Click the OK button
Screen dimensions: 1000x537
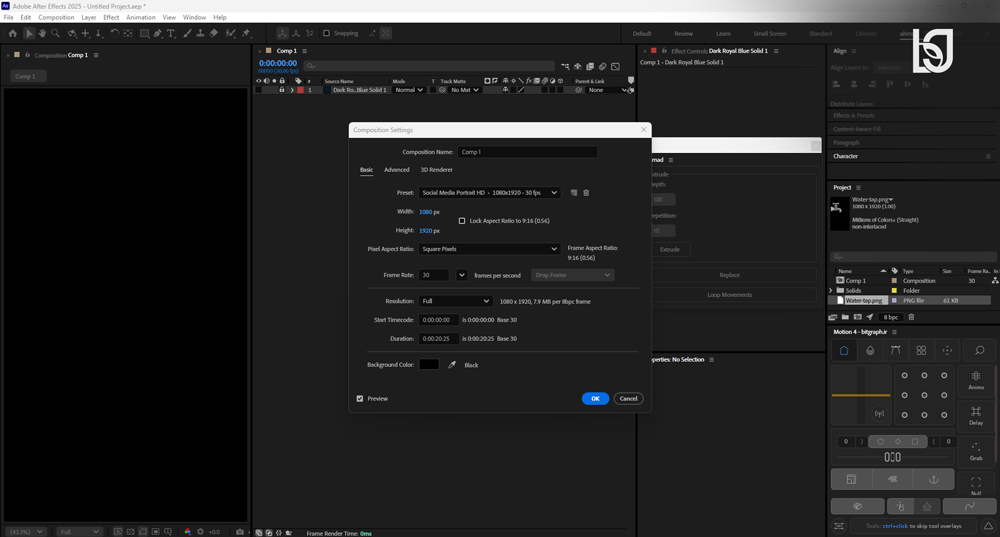595,399
